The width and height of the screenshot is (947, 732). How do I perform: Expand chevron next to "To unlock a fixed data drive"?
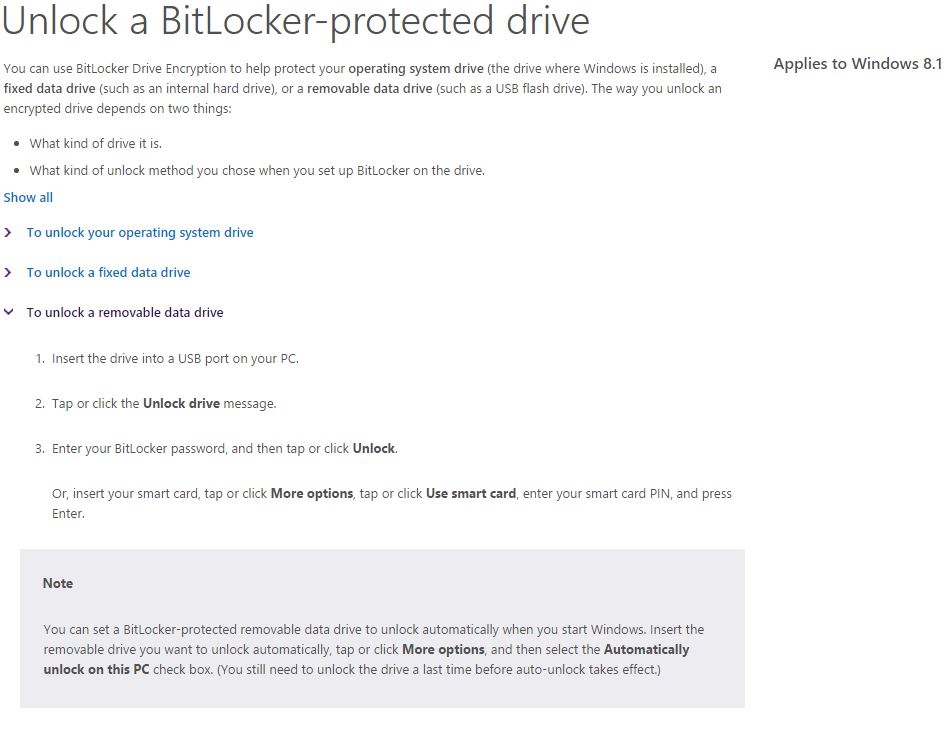tap(8, 272)
